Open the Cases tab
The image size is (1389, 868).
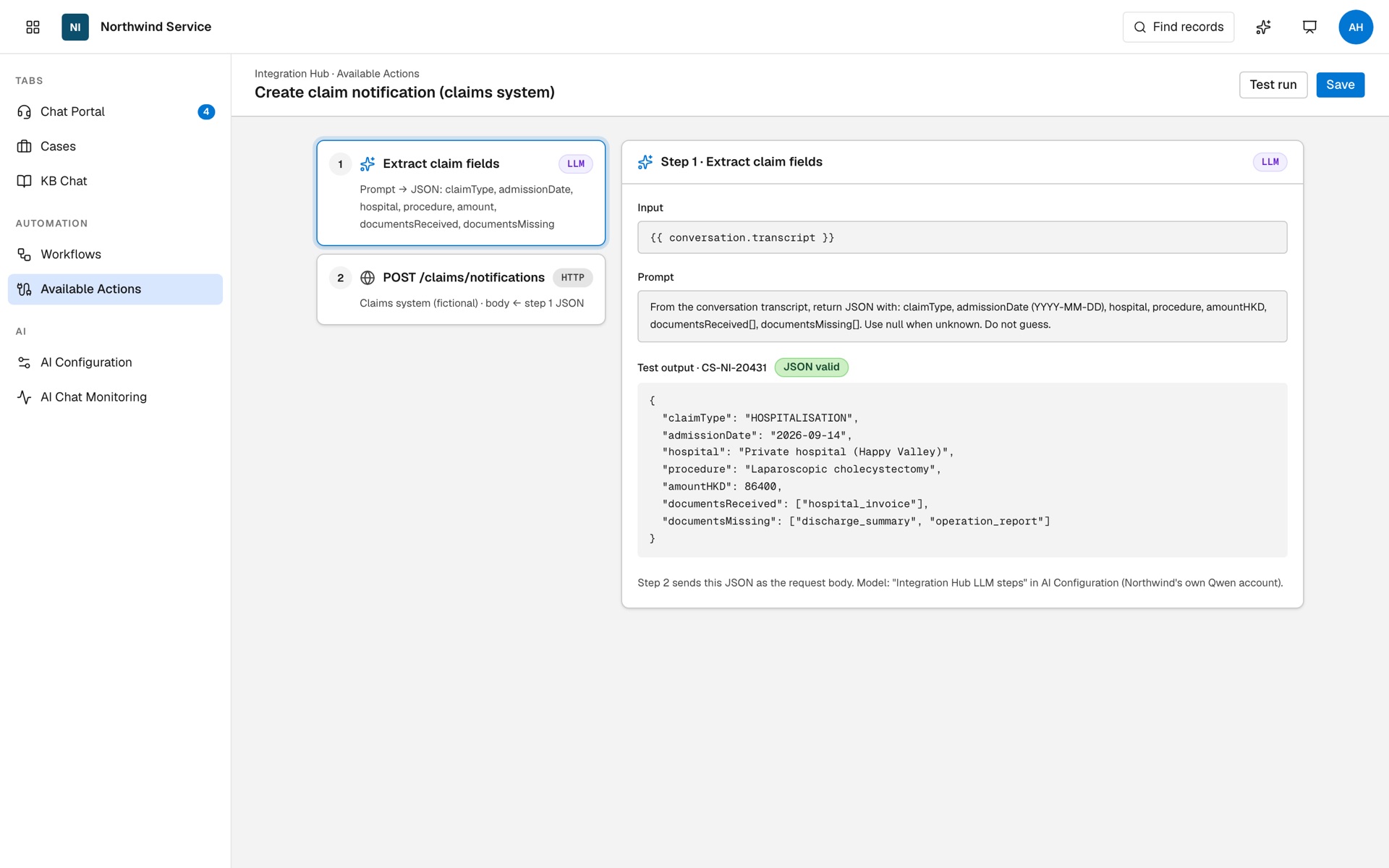(115, 146)
